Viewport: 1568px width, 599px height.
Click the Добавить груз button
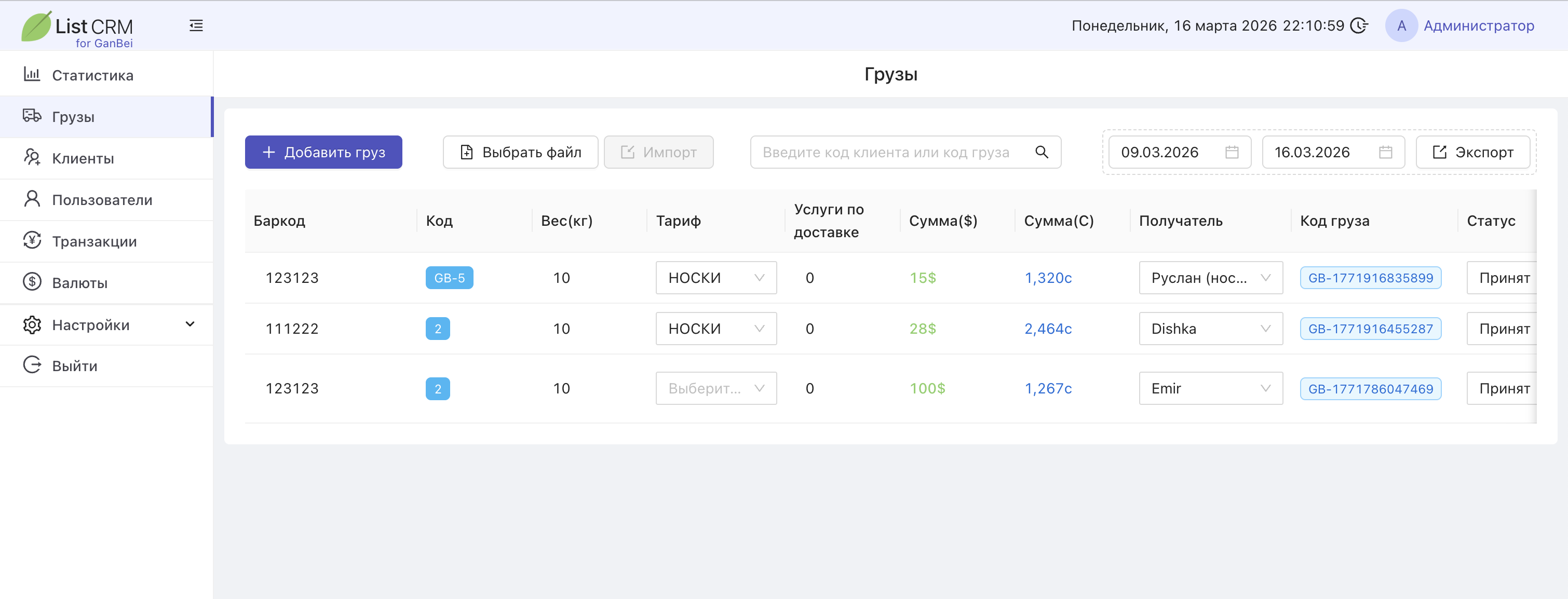tap(323, 152)
